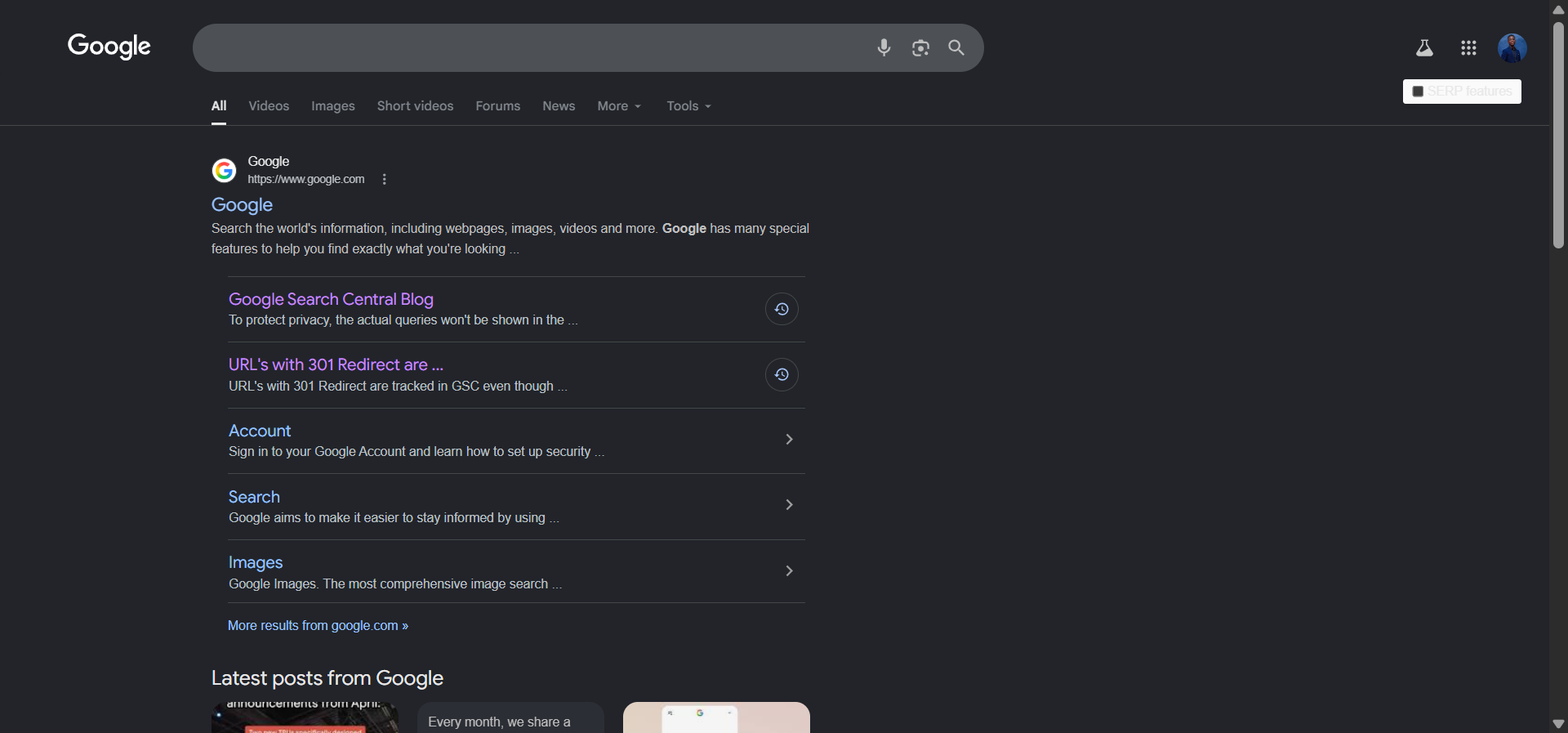This screenshot has width=1568, height=733.
Task: Click the magnifying glass search button
Action: point(956,47)
